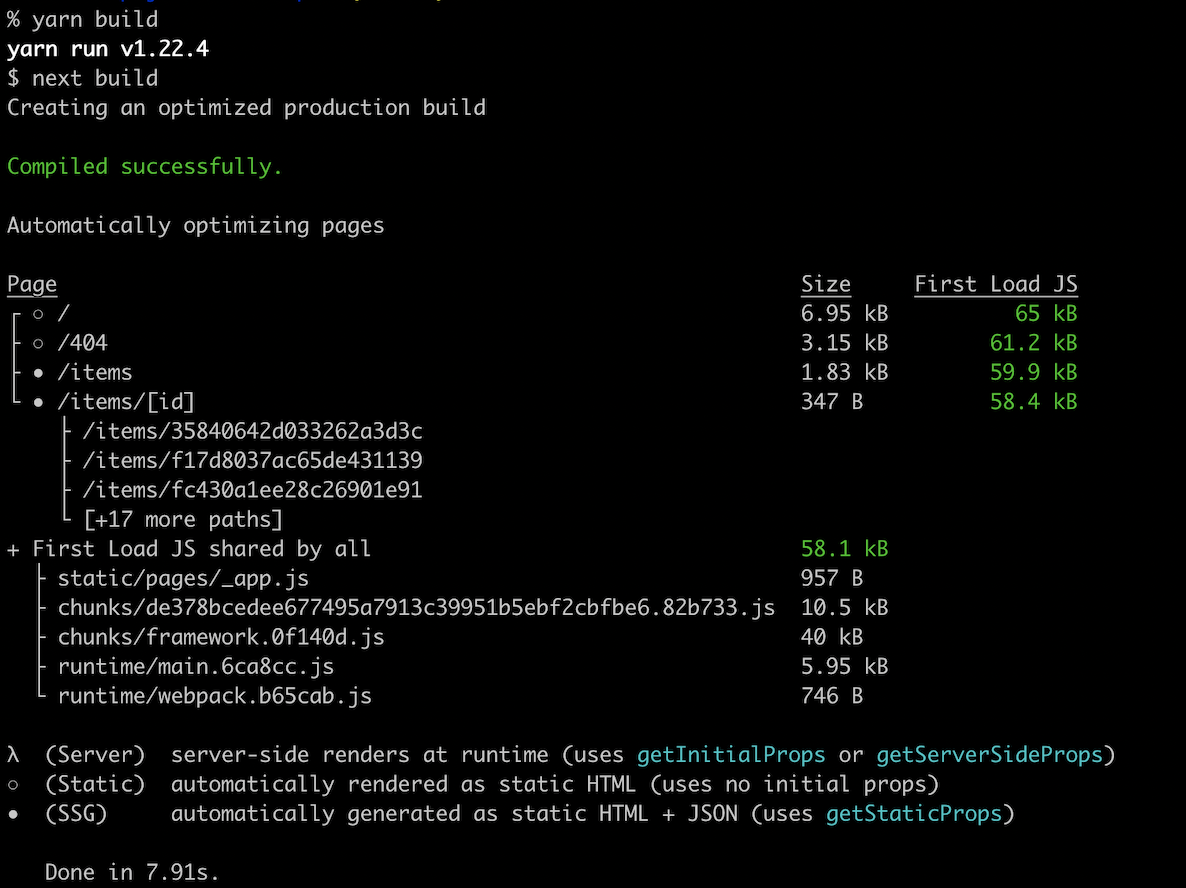This screenshot has width=1186, height=888.
Task: Click the long 'chunks/de378bce...82b733.js' file name
Action: 417,609
